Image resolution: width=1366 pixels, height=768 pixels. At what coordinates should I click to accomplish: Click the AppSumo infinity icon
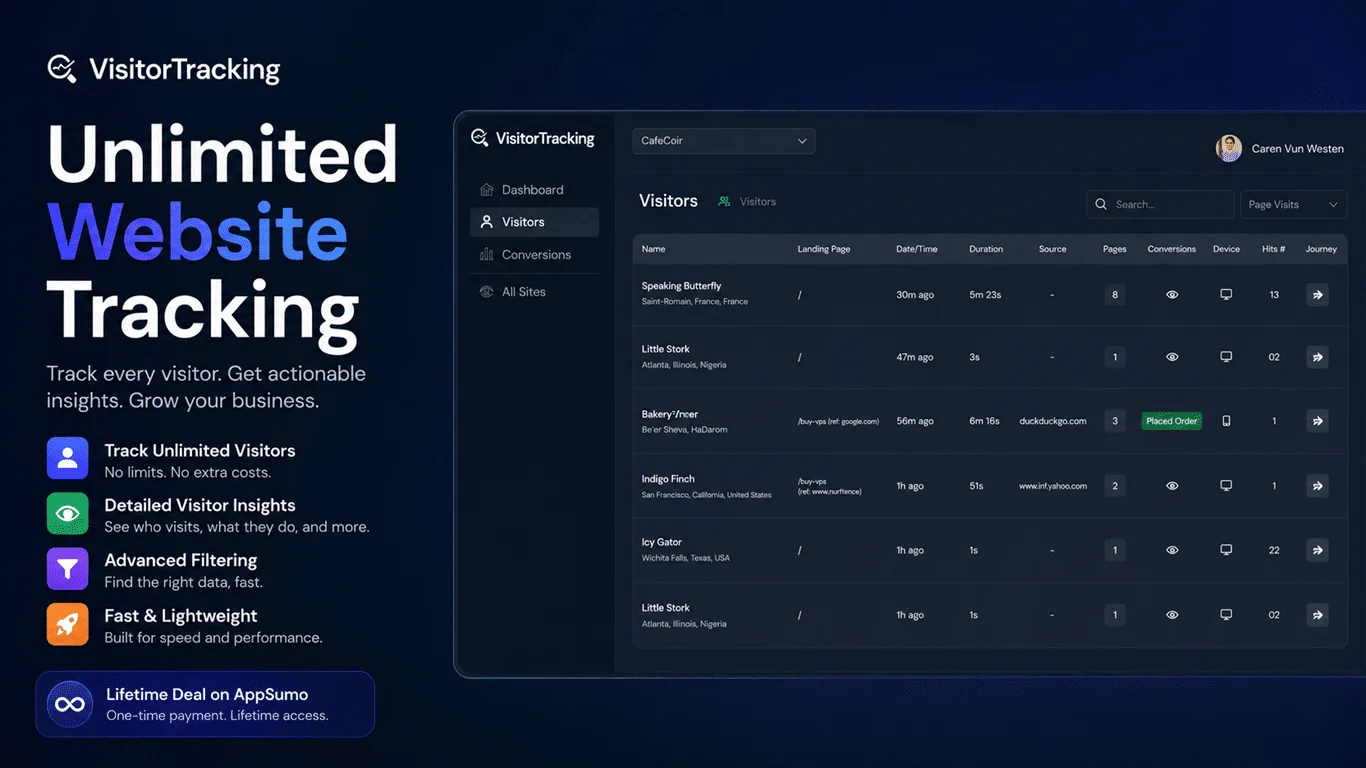click(x=70, y=704)
